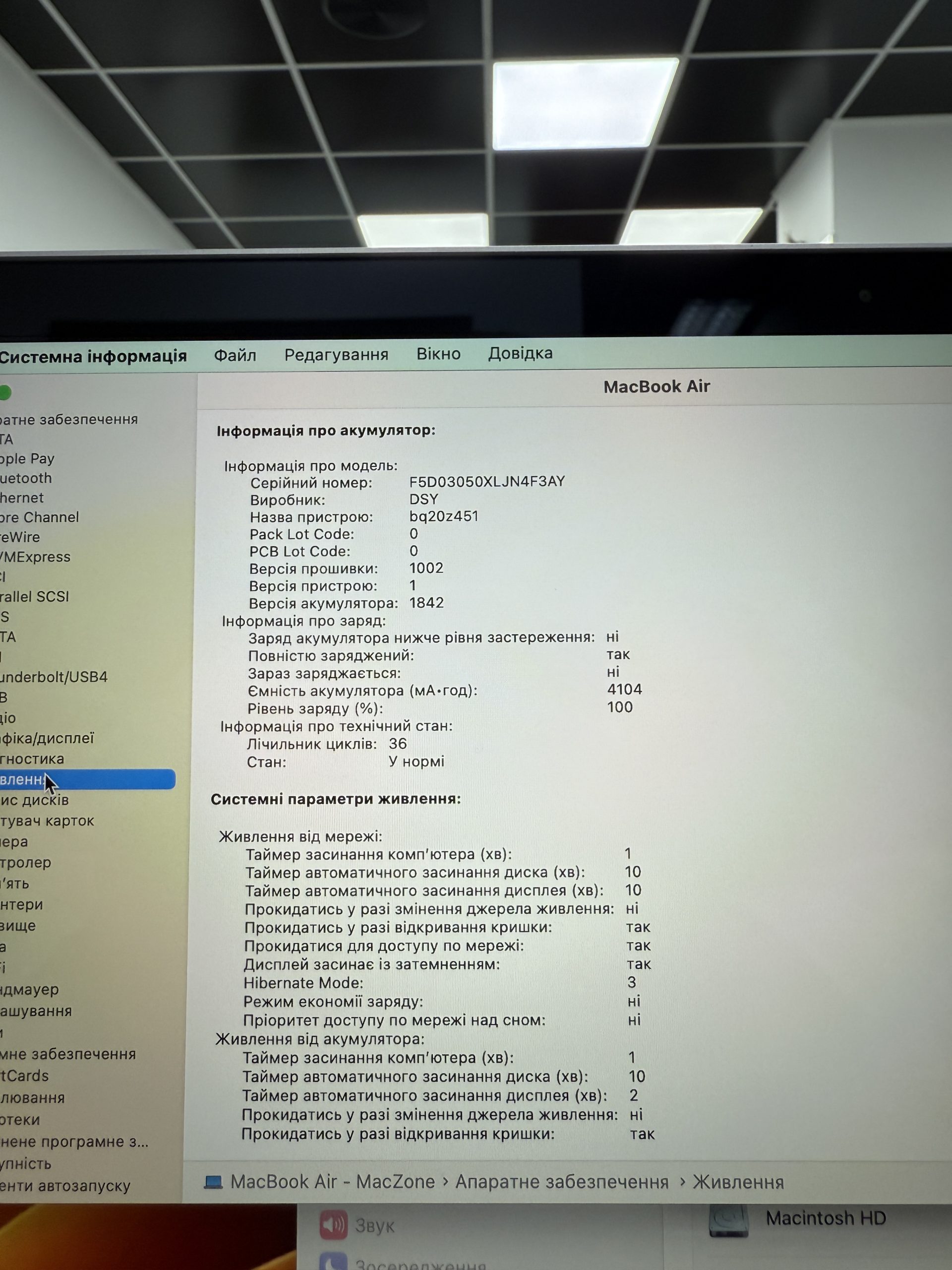Click MacBook Air - MacZone path item
The height and width of the screenshot is (1270, 952).
point(332,1182)
